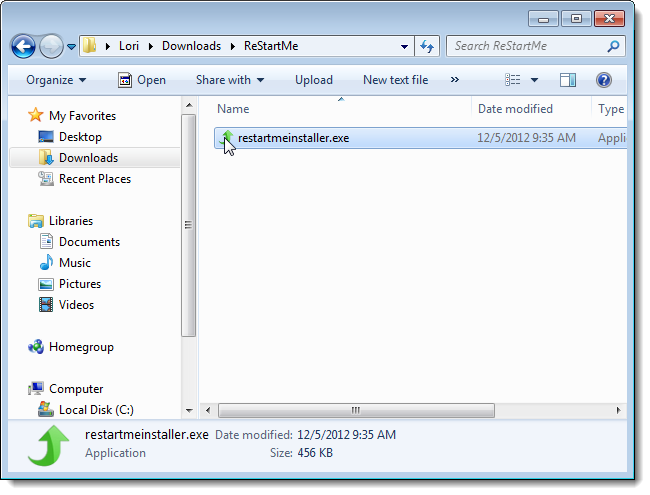Viewport: 650px width, 495px height.
Task: Click the folder icon in the address bar
Action: point(89,45)
